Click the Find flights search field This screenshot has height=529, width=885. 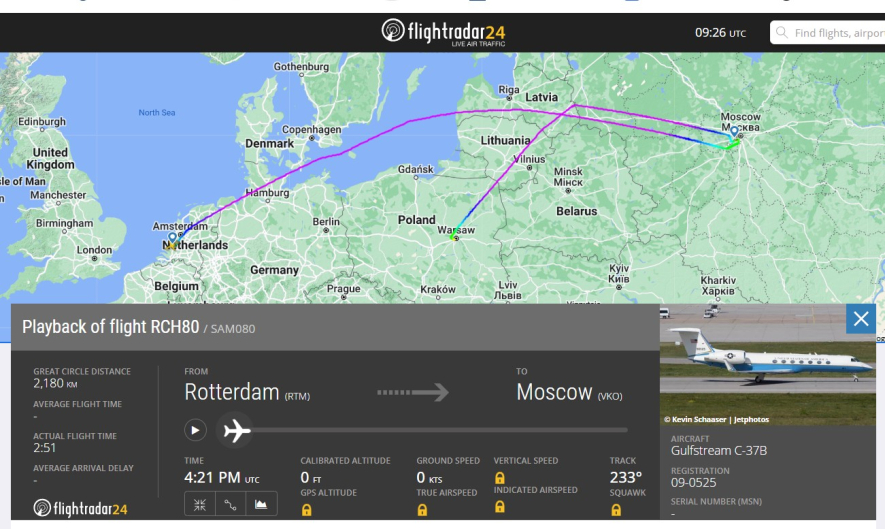(x=827, y=33)
